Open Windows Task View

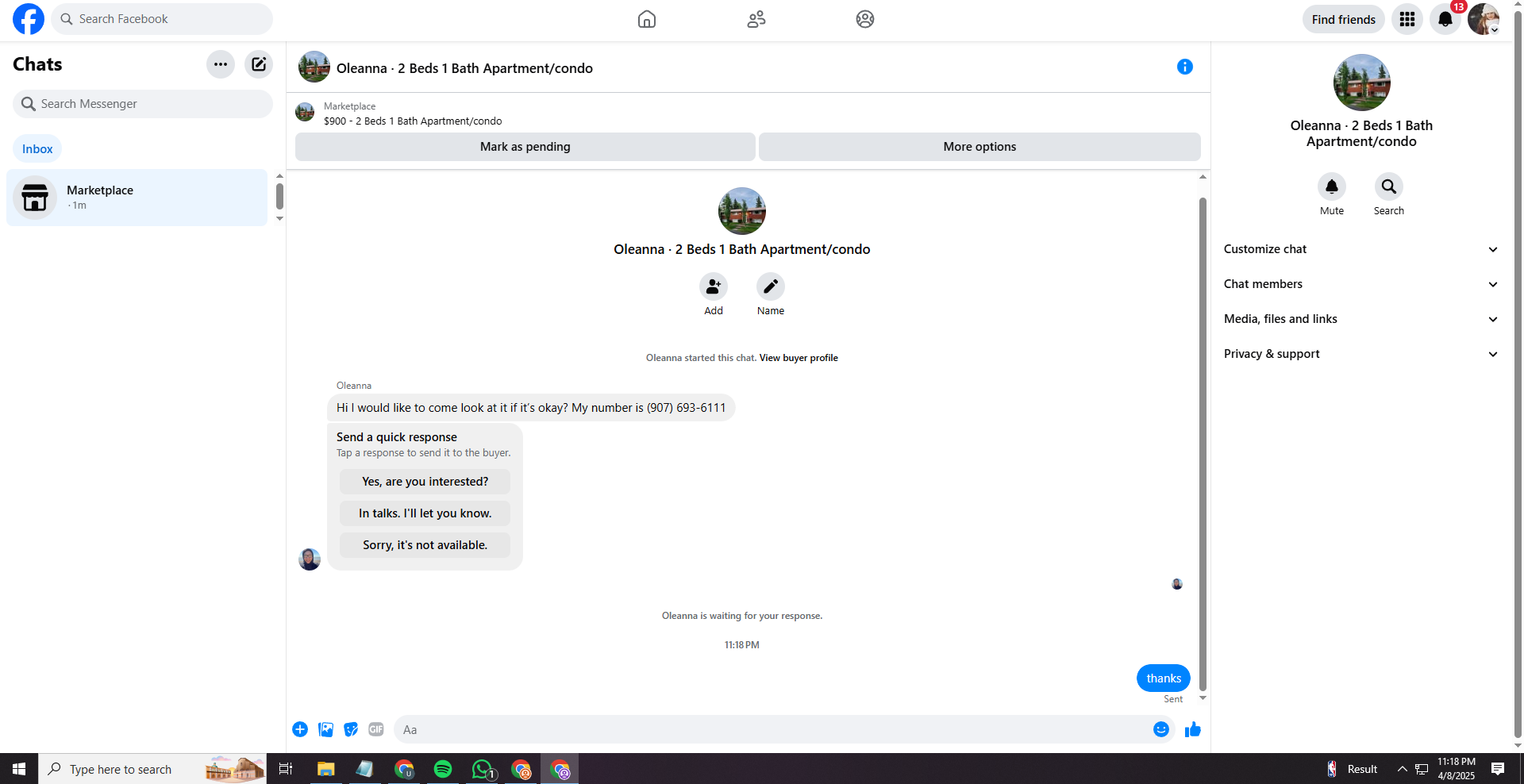286,769
